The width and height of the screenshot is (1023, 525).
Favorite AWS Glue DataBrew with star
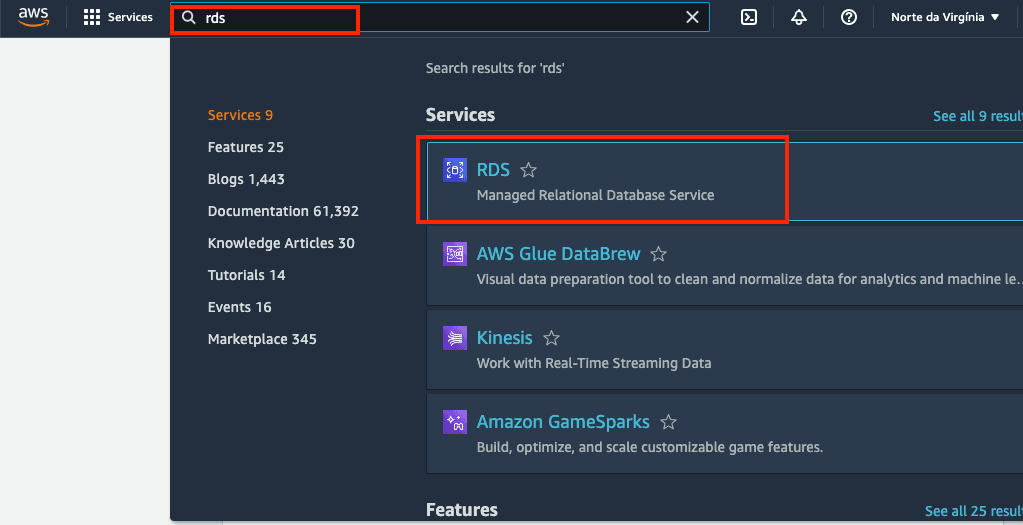point(658,254)
